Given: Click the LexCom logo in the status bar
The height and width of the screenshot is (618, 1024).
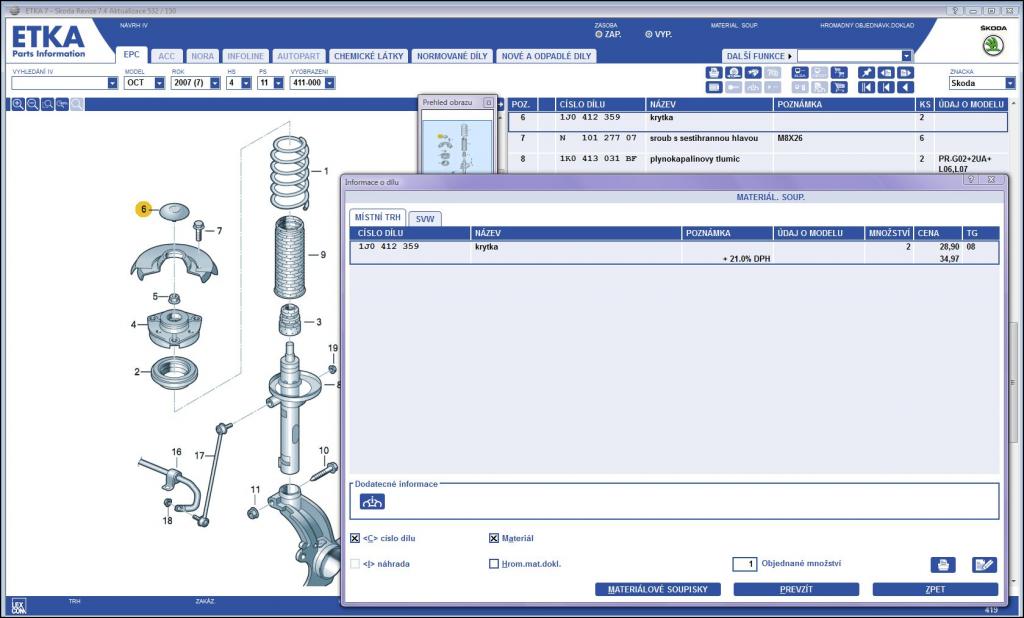Looking at the screenshot, I should [x=19, y=606].
